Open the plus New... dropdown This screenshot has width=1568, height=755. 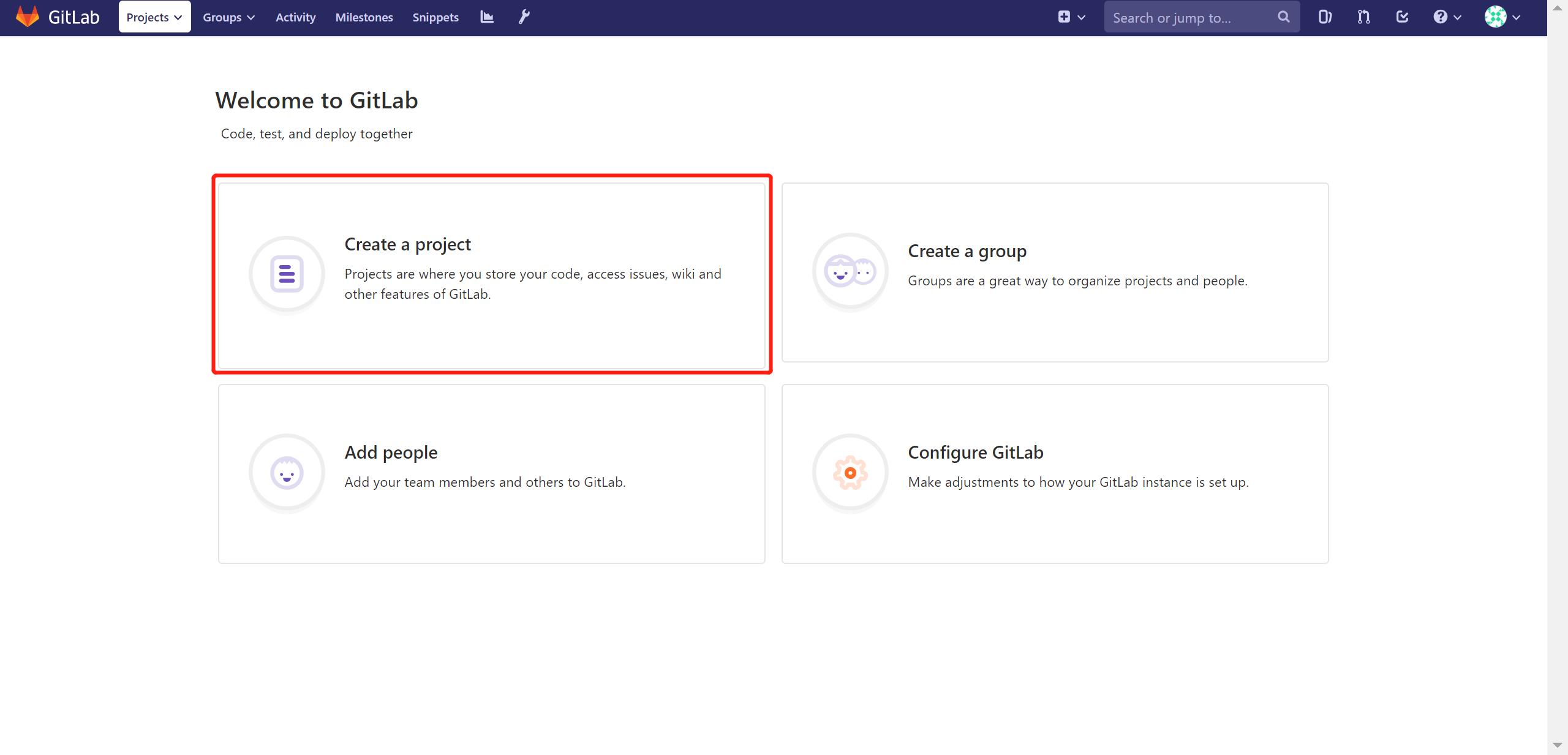point(1071,17)
